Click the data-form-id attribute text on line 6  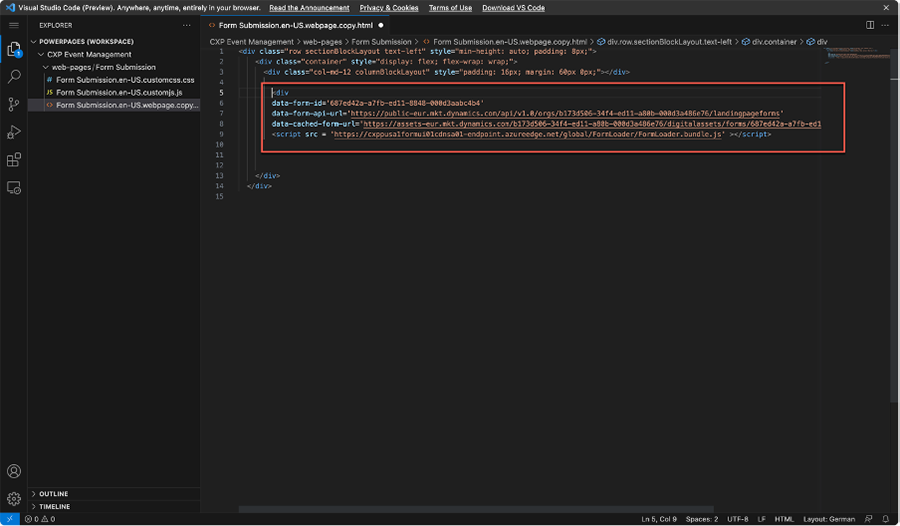[x=298, y=103]
